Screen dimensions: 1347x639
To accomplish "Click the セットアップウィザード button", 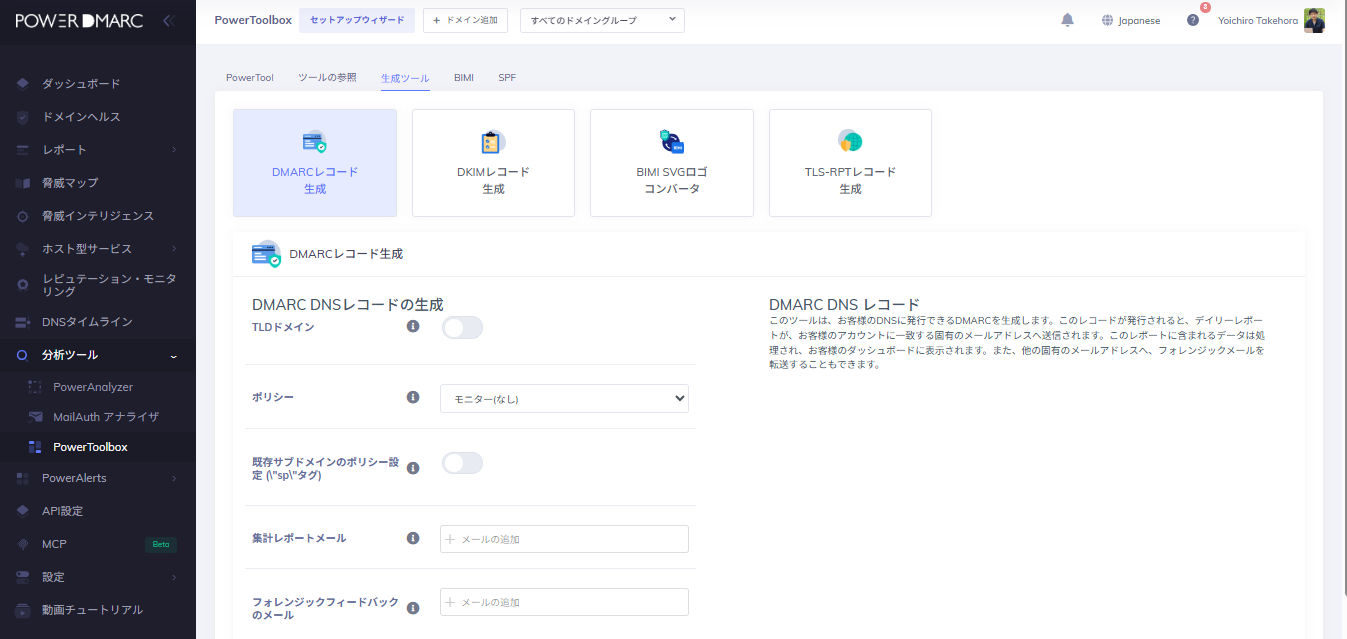I will tap(357, 20).
